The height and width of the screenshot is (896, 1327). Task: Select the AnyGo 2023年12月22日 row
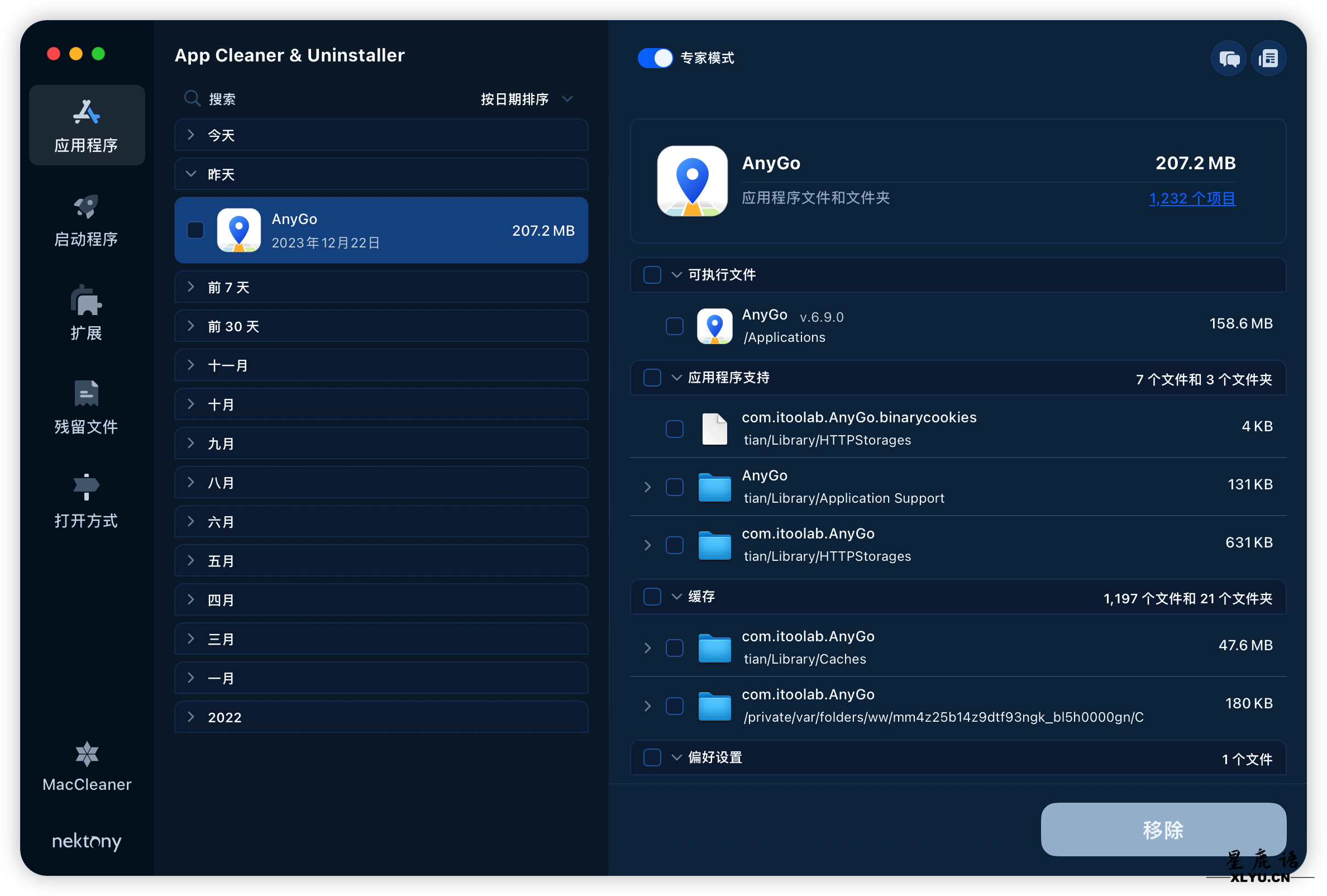click(x=381, y=230)
